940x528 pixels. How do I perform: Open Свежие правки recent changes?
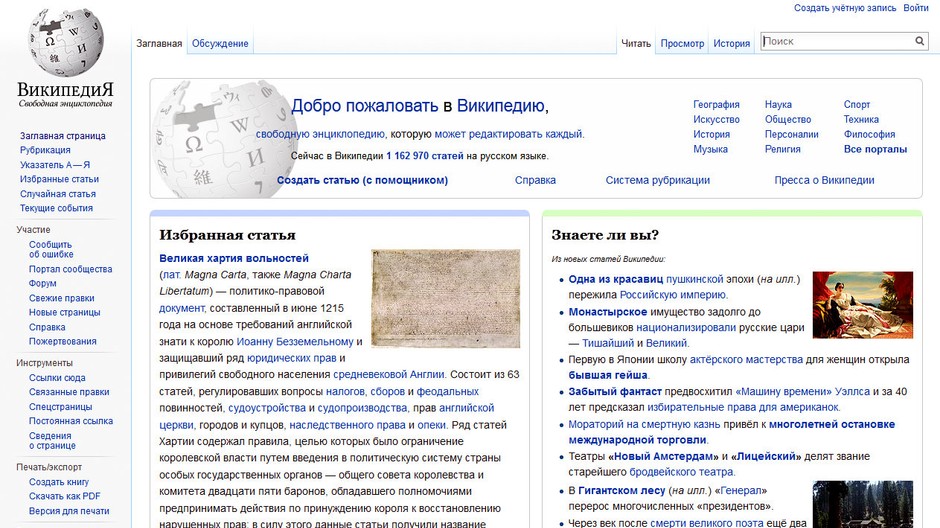pyautogui.click(x=61, y=298)
